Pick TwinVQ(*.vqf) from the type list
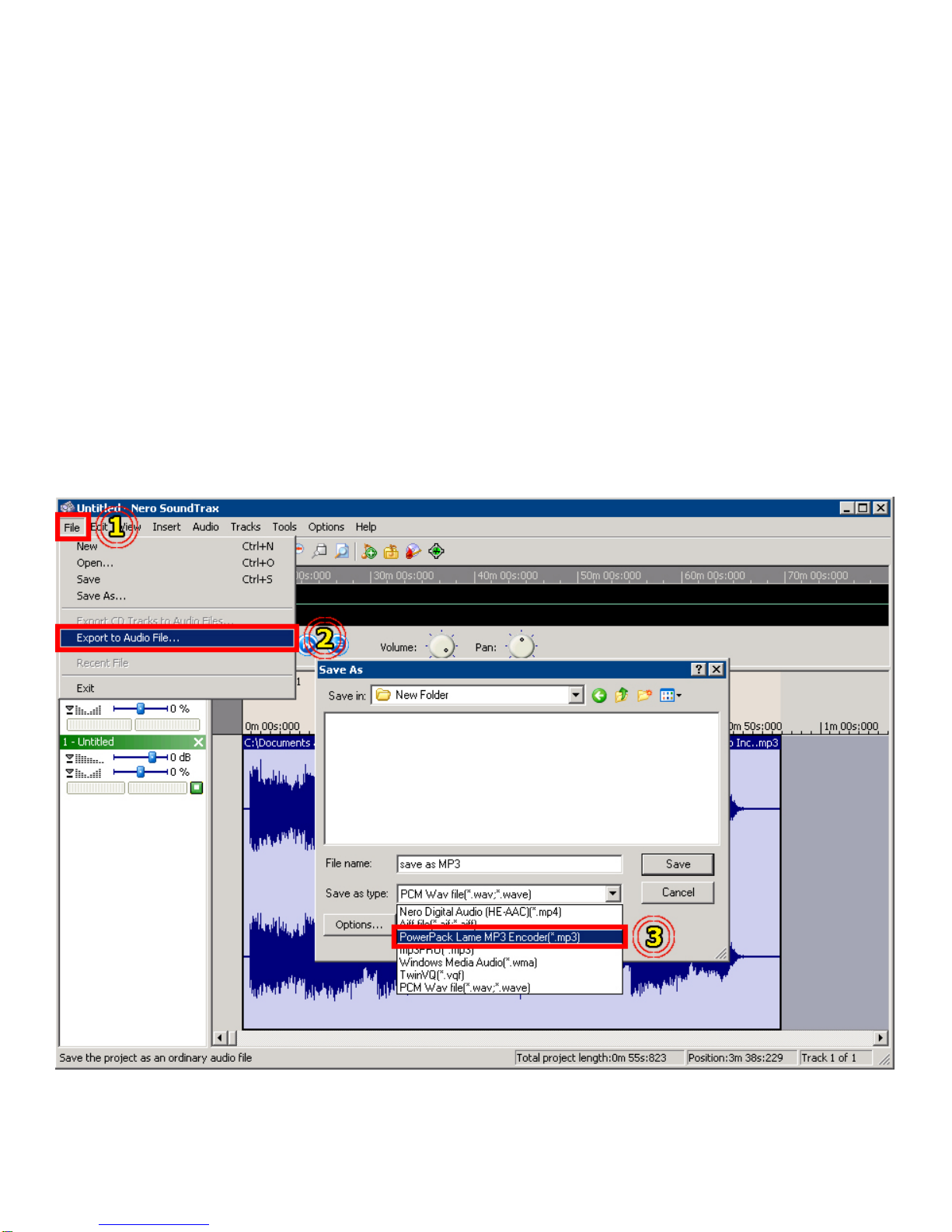The image size is (952, 1232). click(x=509, y=975)
